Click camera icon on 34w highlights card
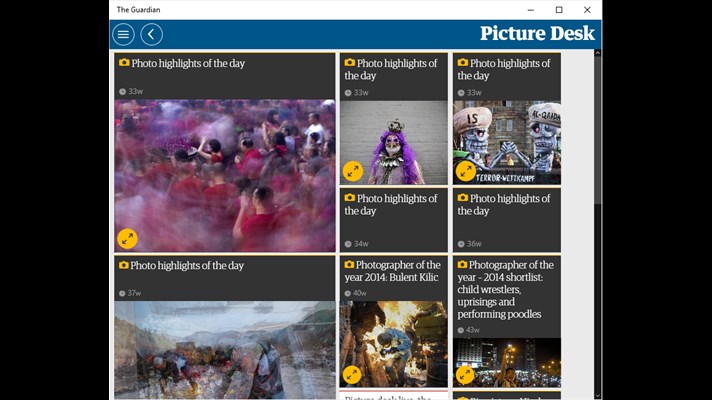This screenshot has width=712, height=400. tap(349, 198)
